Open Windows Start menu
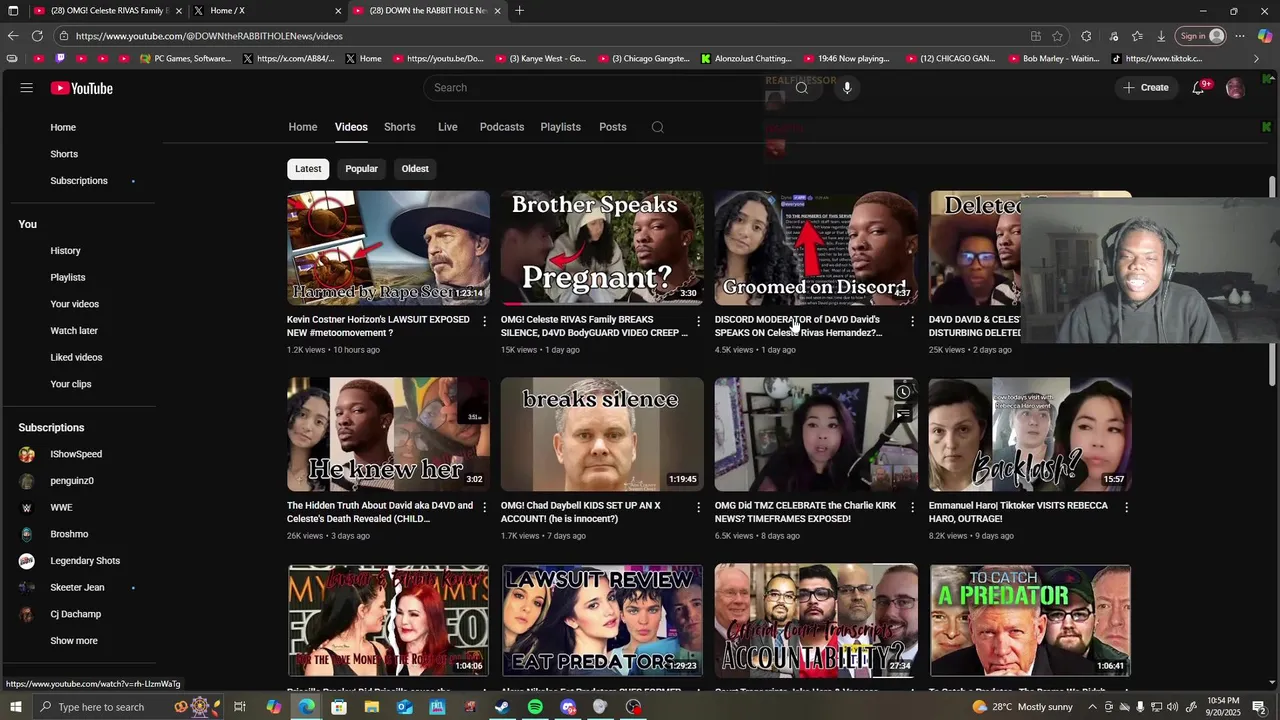1280x720 pixels. (x=15, y=707)
